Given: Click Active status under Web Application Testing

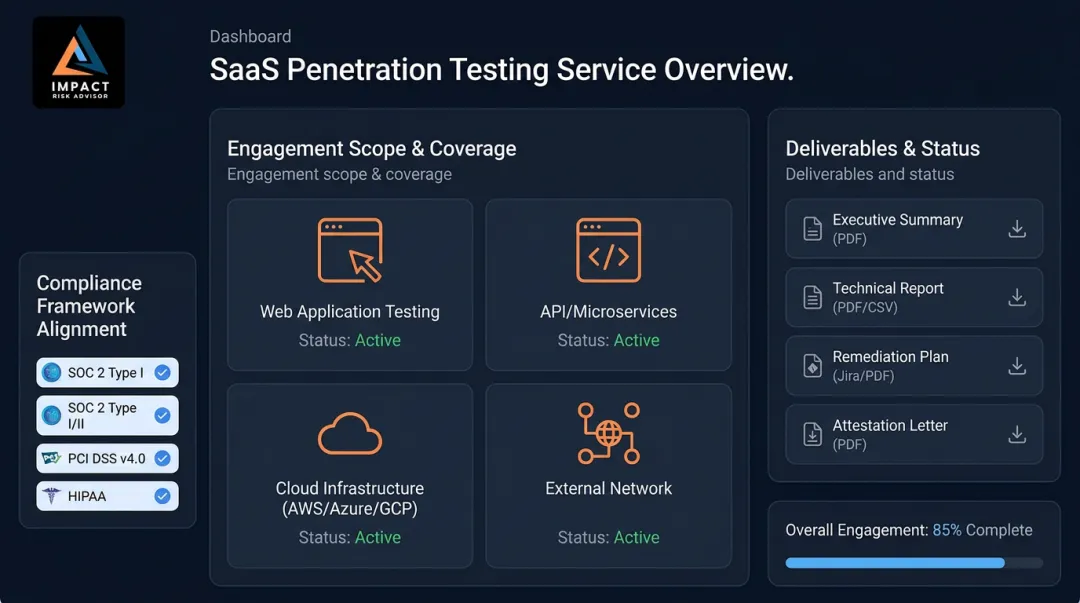Looking at the screenshot, I should [x=377, y=340].
